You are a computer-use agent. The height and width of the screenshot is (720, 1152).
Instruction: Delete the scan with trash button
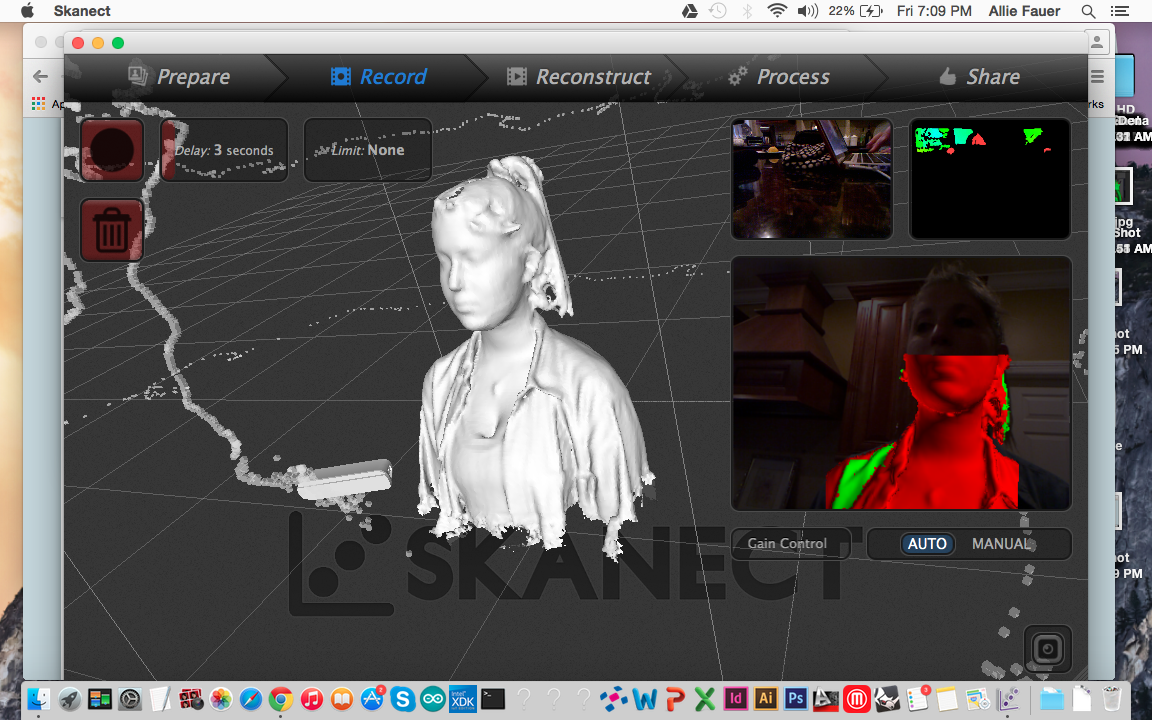112,230
